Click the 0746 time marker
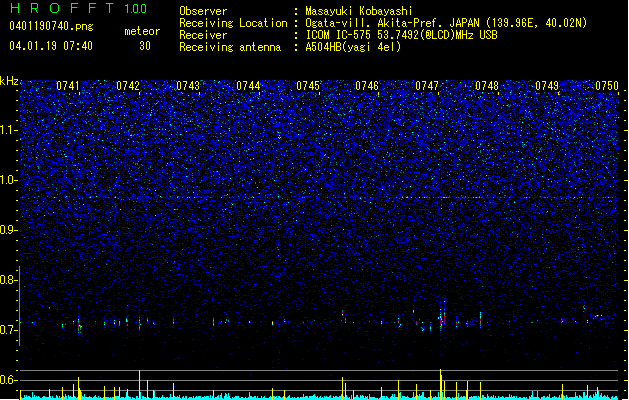The width and height of the screenshot is (629, 400). 367,86
